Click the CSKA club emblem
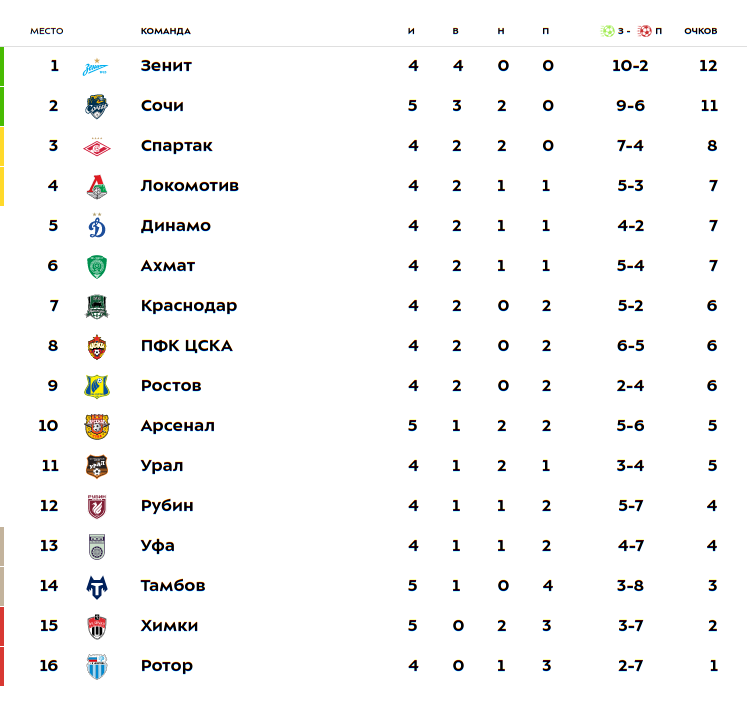Screen dimensions: 747x716 [x=97, y=346]
